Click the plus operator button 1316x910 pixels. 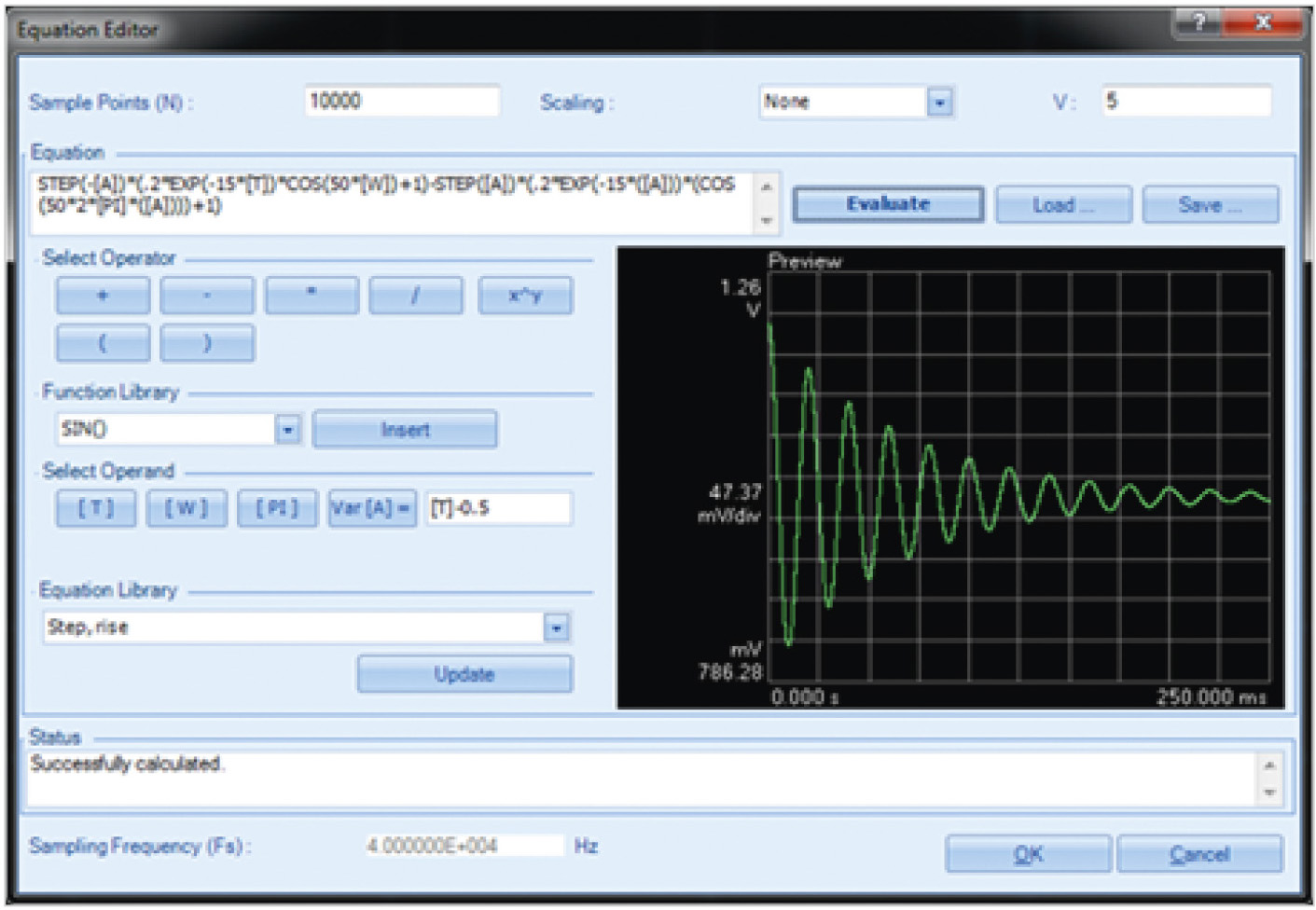click(103, 296)
